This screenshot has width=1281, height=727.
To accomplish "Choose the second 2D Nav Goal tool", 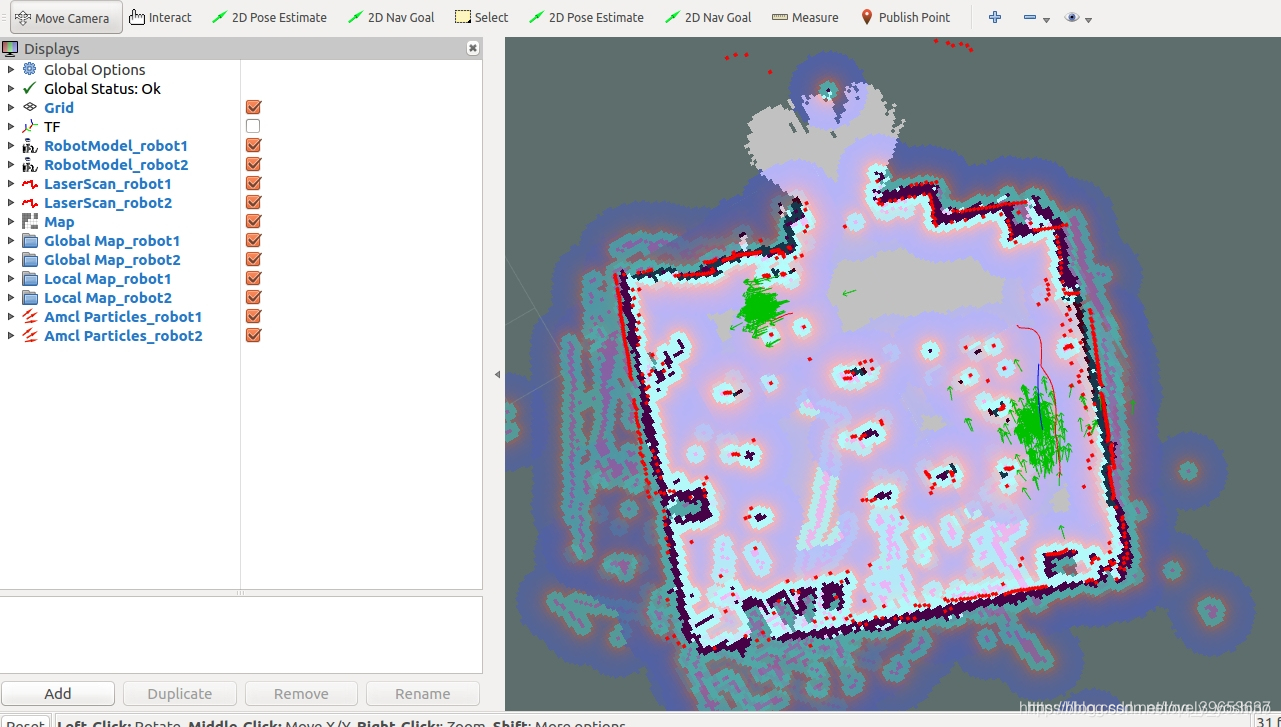I will (x=708, y=17).
